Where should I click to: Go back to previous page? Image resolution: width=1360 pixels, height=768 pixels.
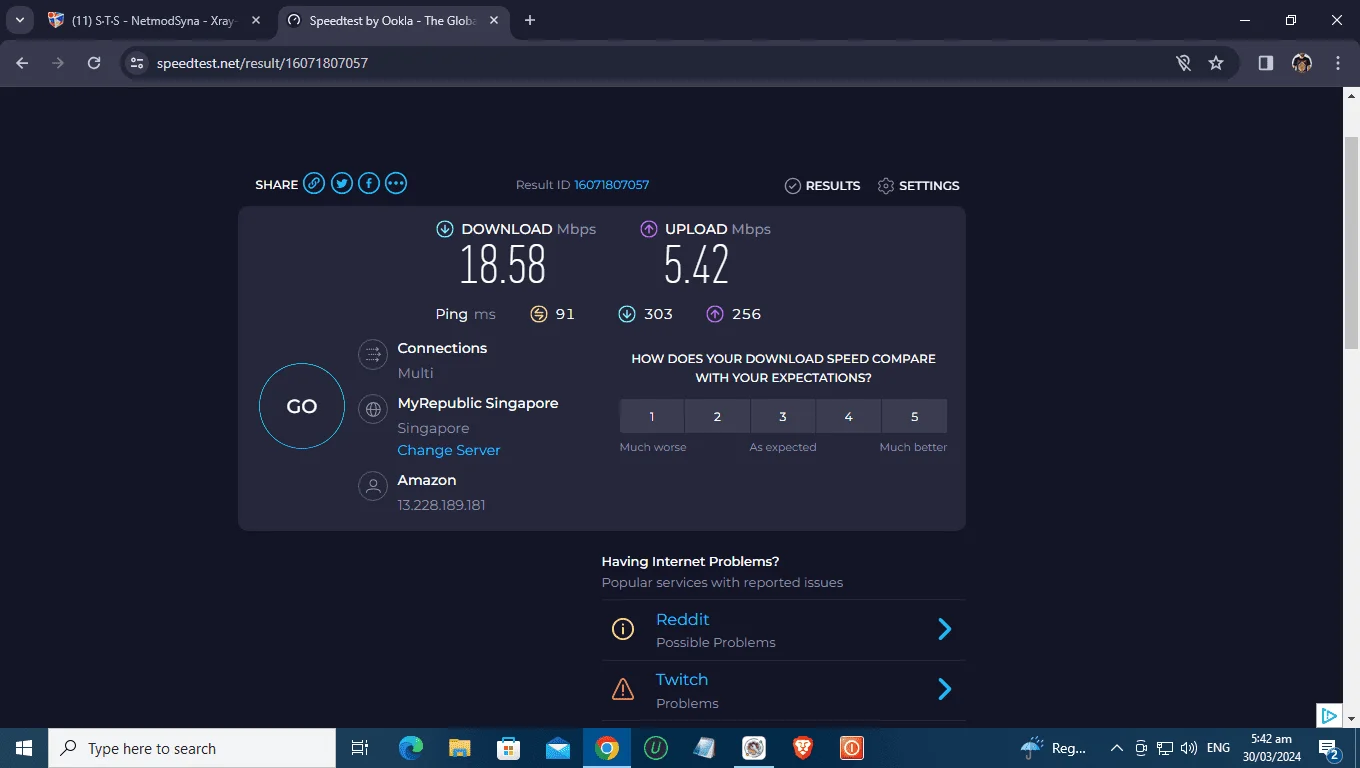[x=22, y=63]
